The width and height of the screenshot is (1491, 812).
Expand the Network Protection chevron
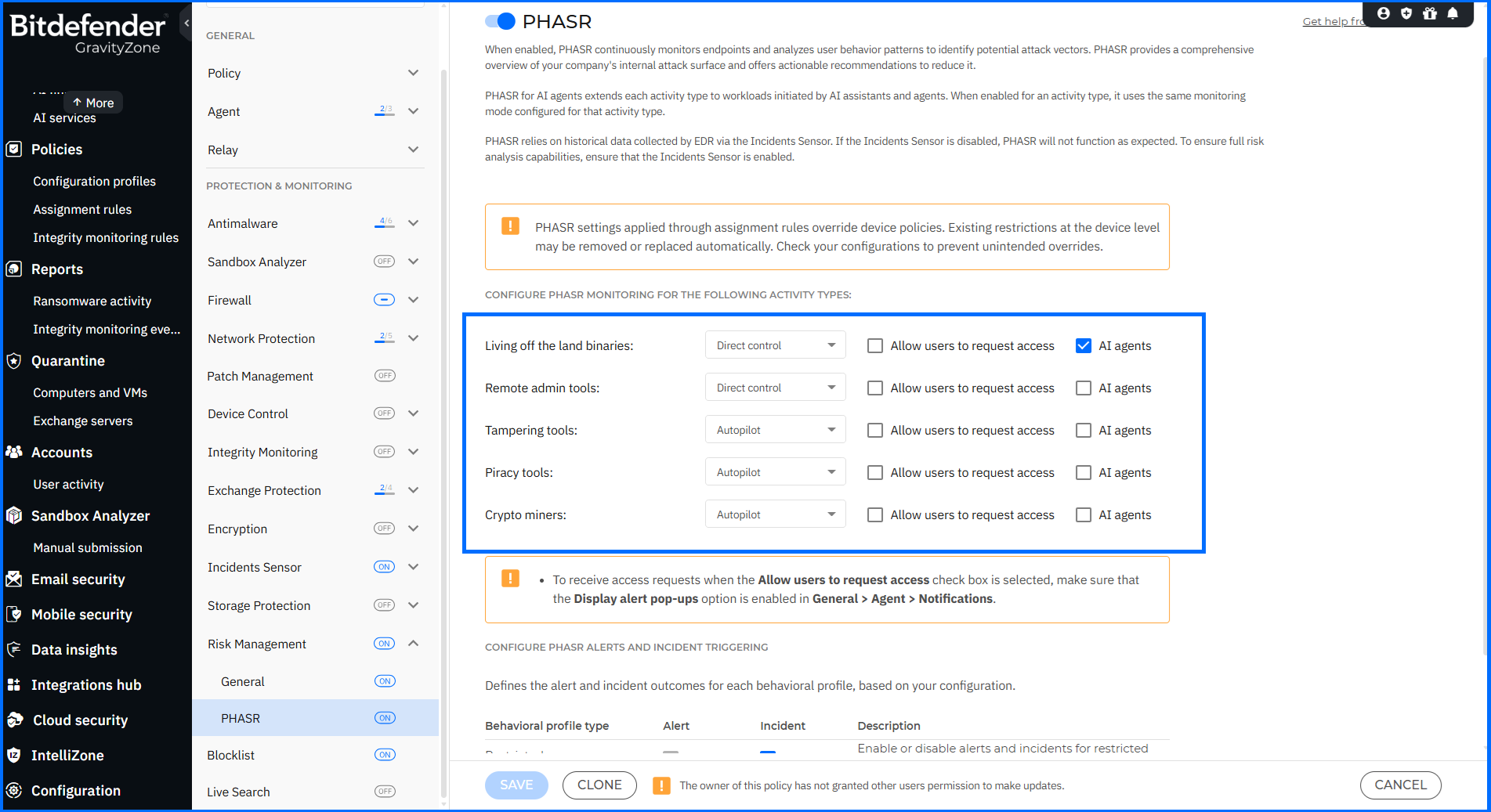pos(413,338)
